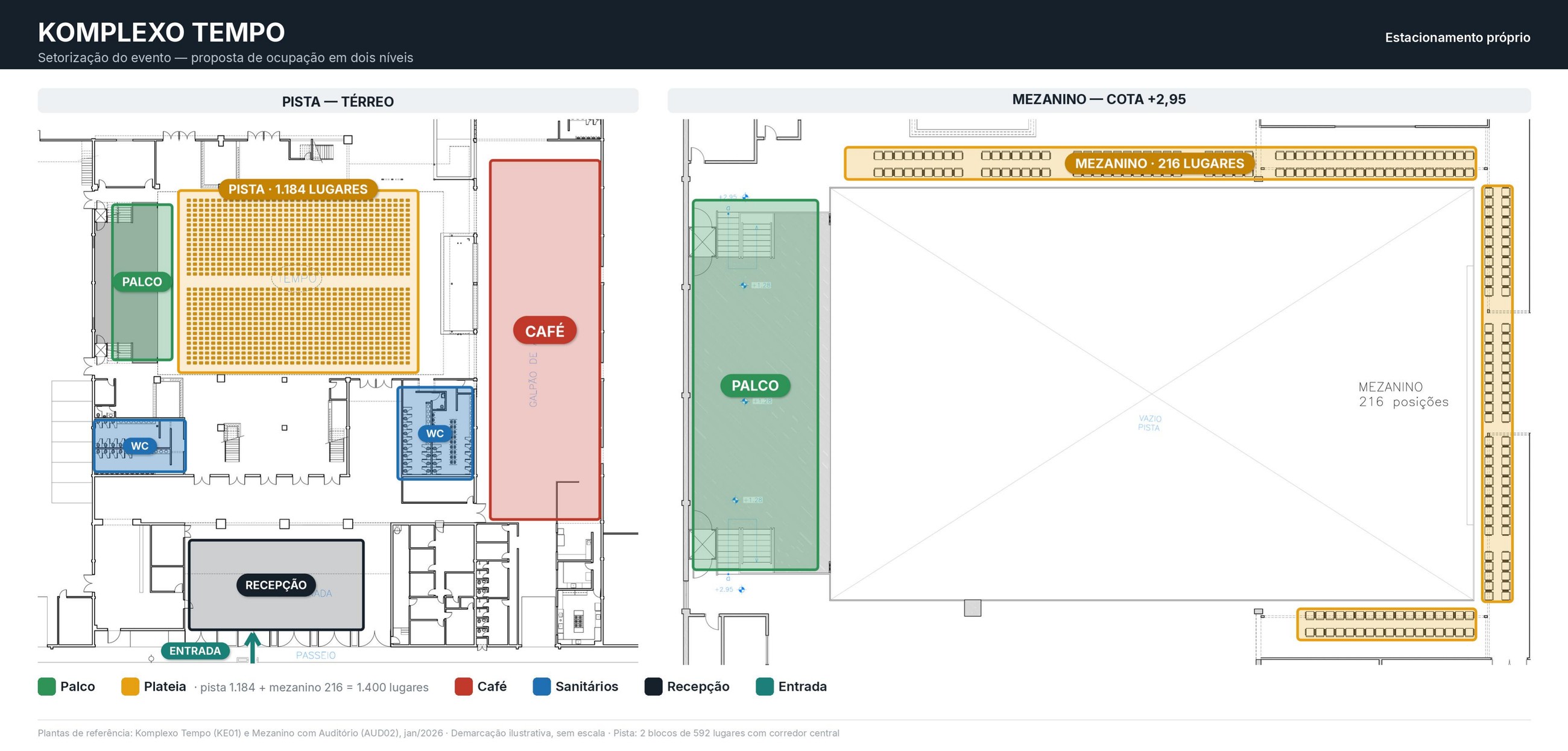
Task: Click the 'GALPÃO DE' text in café area
Action: tap(533, 379)
